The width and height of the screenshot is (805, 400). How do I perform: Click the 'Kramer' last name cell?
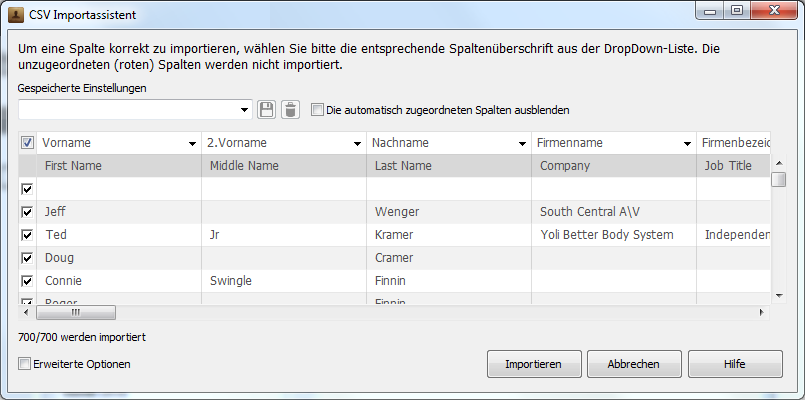tap(449, 235)
